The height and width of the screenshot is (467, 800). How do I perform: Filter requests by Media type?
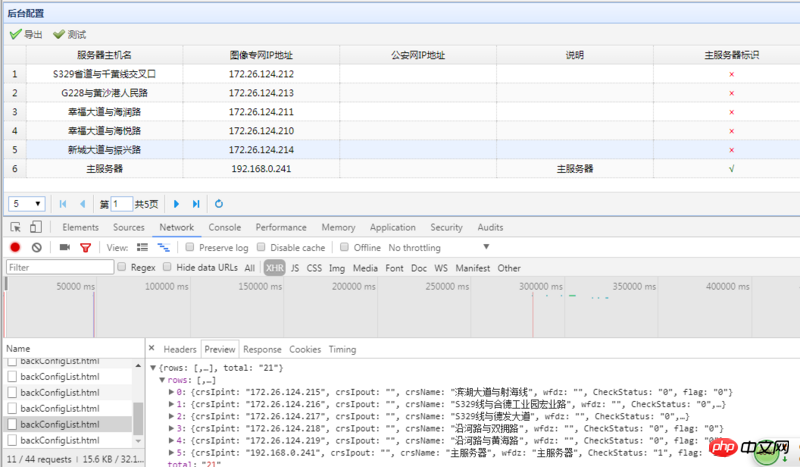(365, 268)
